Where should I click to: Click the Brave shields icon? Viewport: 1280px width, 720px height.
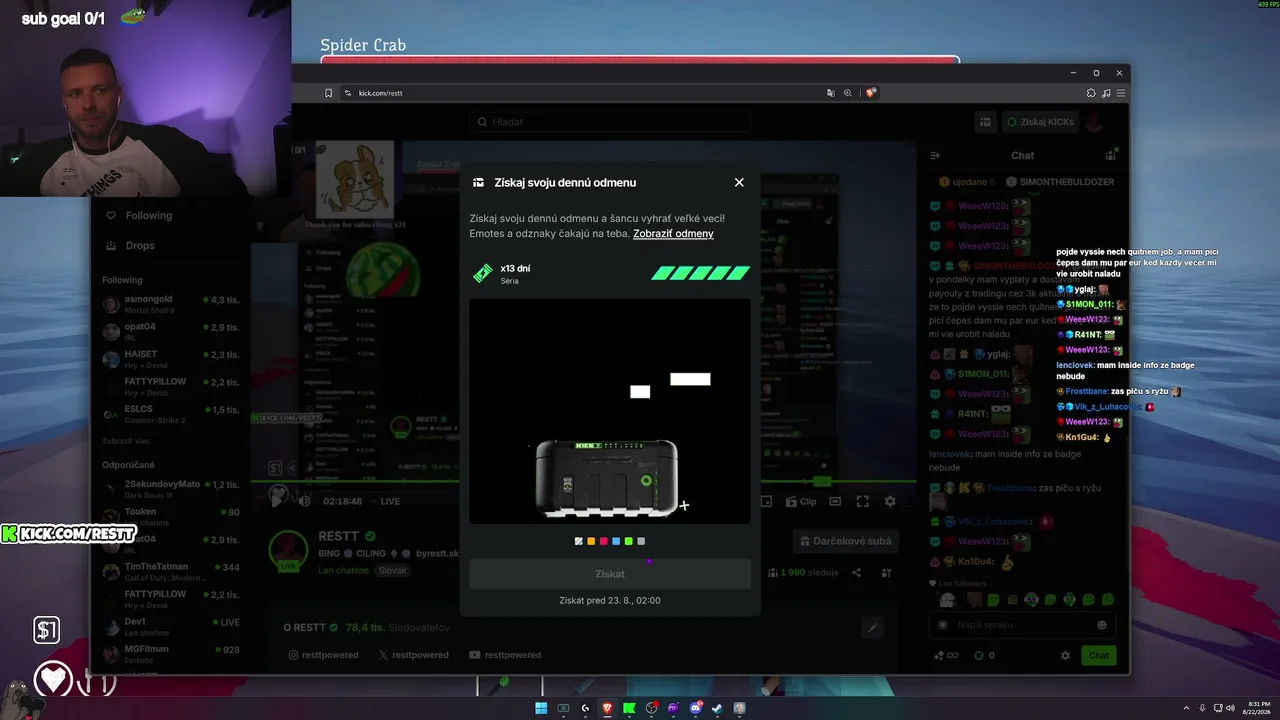click(871, 93)
